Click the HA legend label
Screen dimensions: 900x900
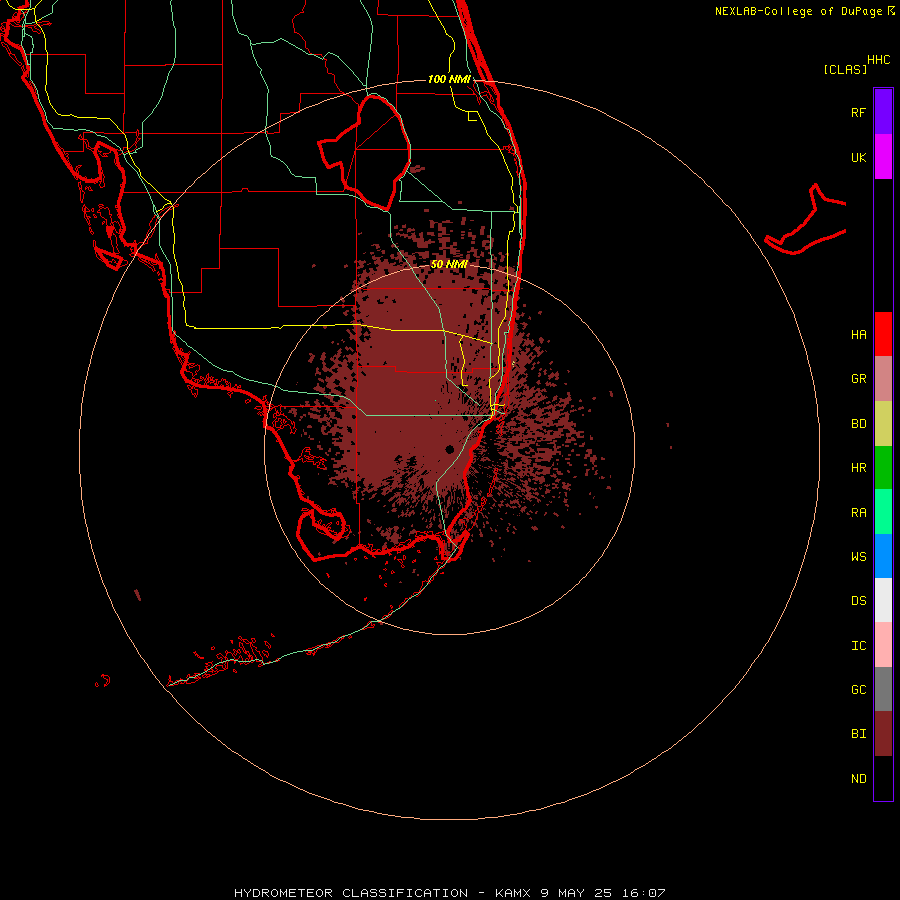pos(858,335)
